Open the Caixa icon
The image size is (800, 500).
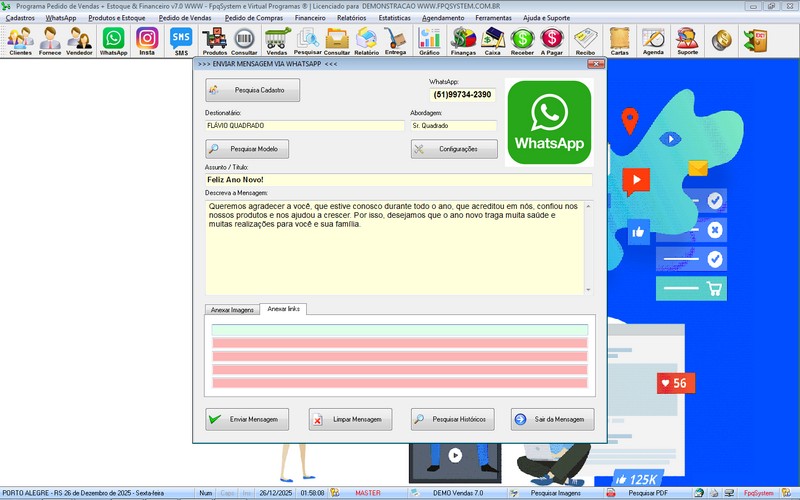click(x=492, y=41)
